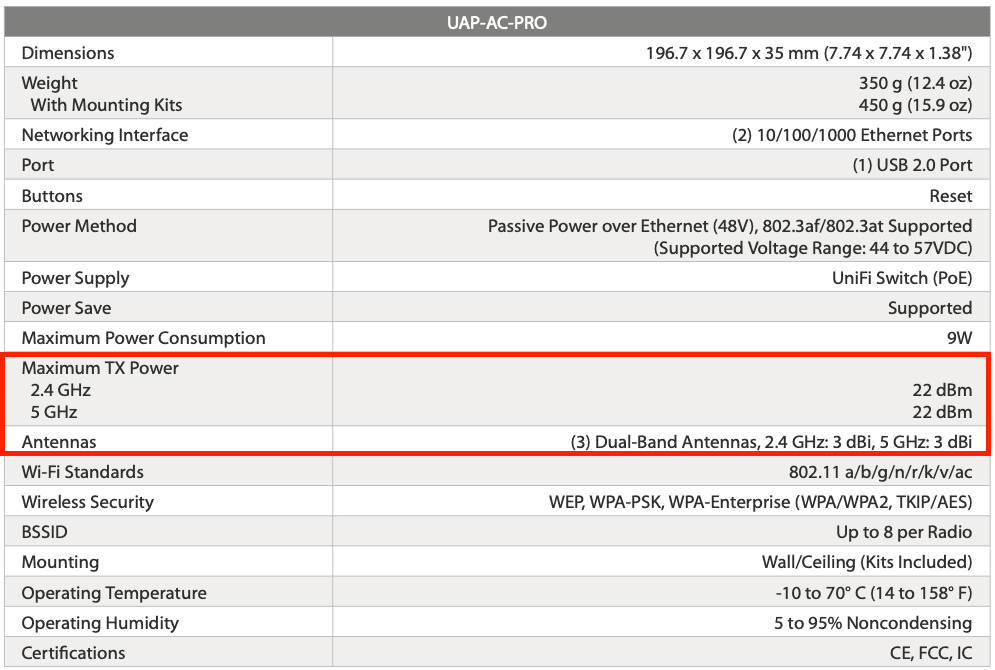
Task: Select the 350 g (12.4 oz) value
Action: coord(916,83)
